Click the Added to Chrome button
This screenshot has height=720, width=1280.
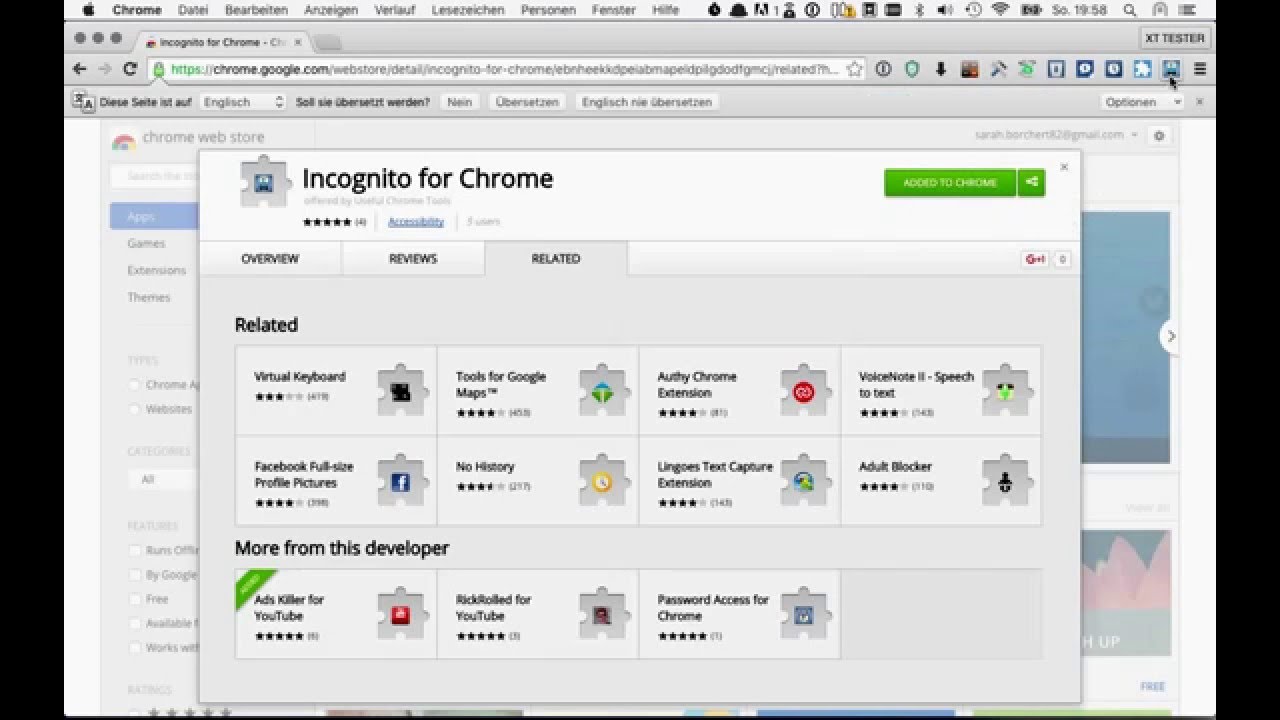coord(950,182)
